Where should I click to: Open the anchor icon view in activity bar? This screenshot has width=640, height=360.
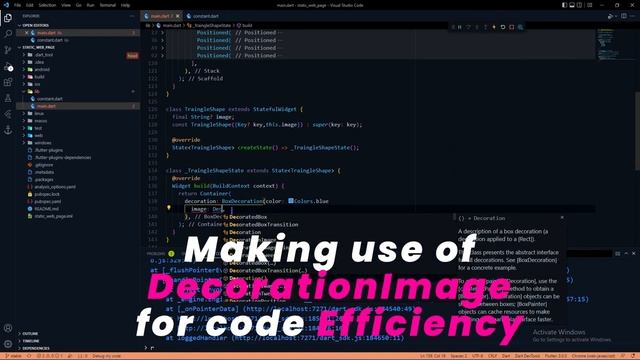[8, 130]
